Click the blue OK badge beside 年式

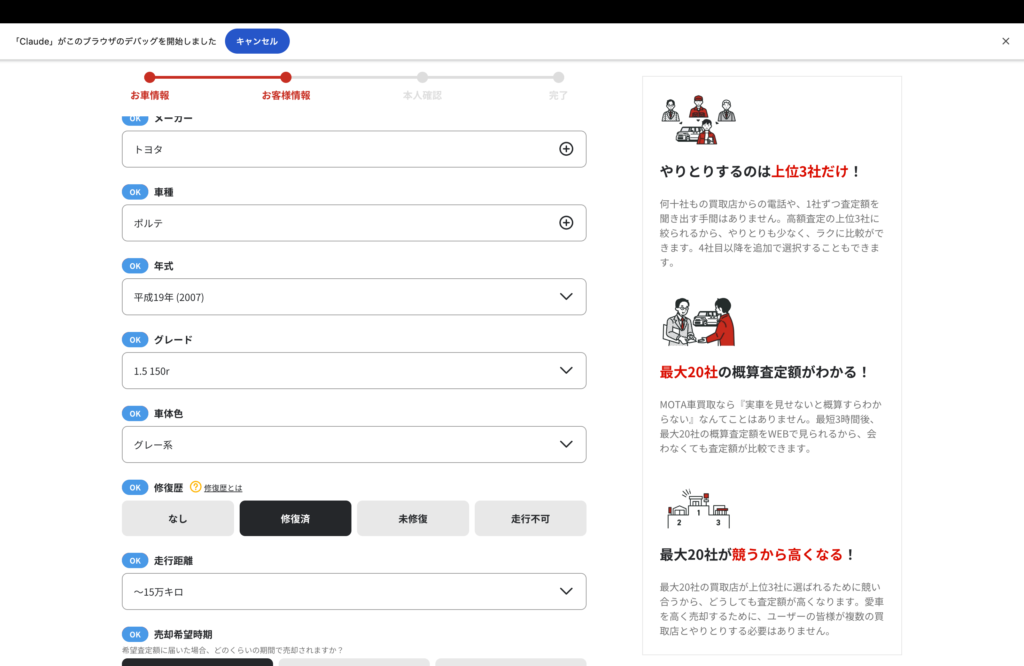click(x=135, y=266)
